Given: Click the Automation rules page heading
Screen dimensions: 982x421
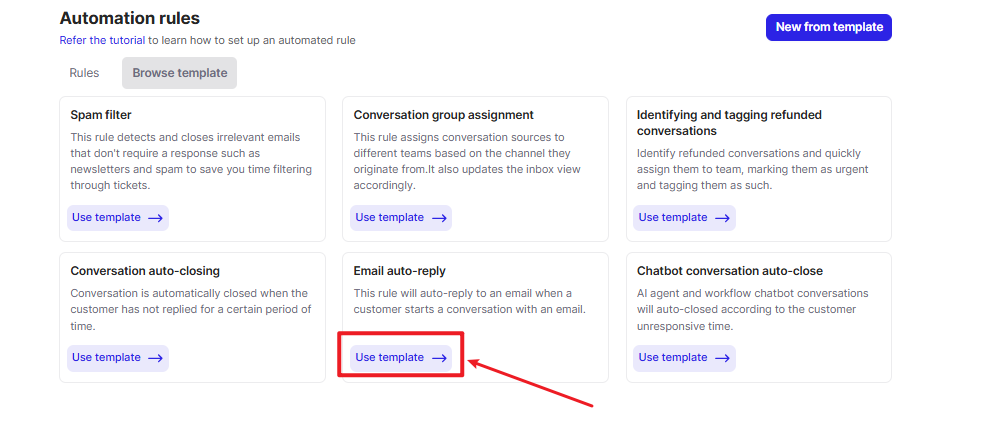Looking at the screenshot, I should [x=130, y=18].
